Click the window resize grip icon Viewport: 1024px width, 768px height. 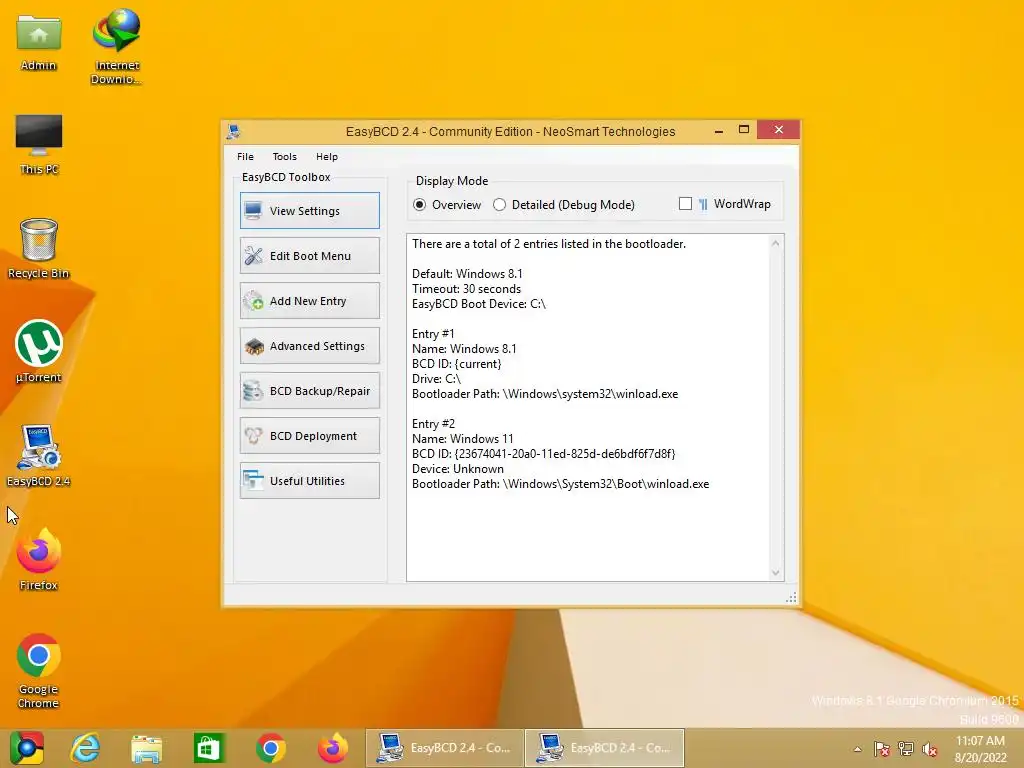tap(791, 598)
